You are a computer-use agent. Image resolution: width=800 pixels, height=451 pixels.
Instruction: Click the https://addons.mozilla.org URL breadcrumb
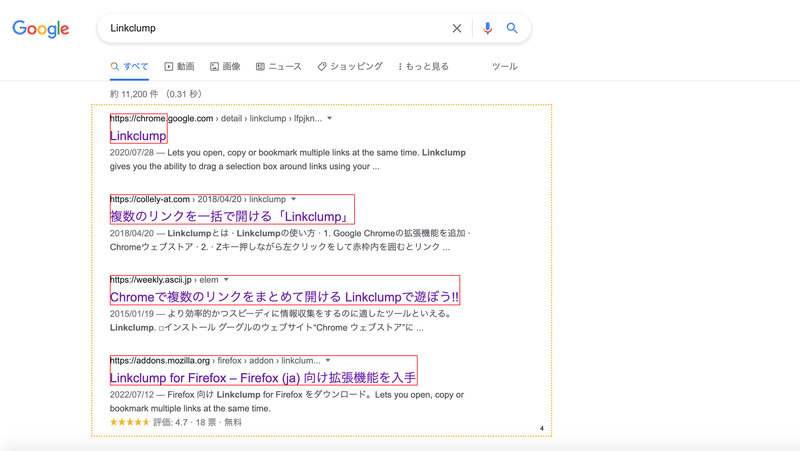coord(215,360)
